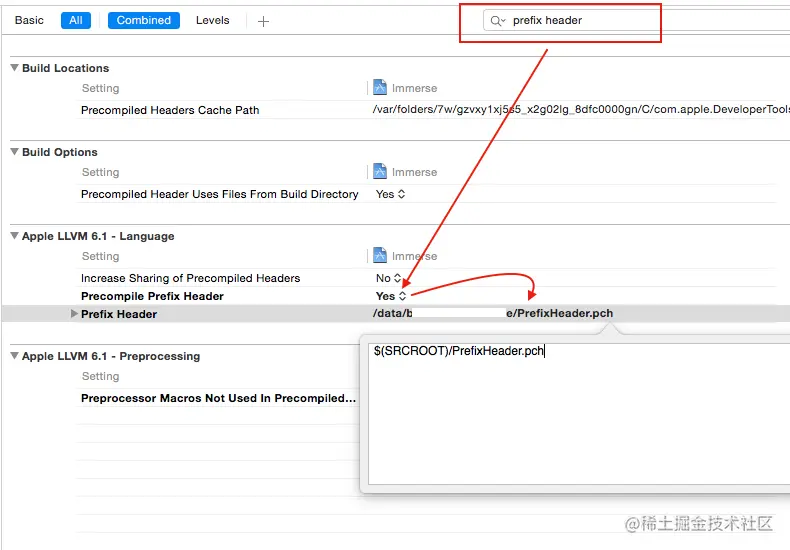Viewport: 790px width, 550px height.
Task: Collapse the Apple LLVM 6.1 - Preprocessing section
Action: (15, 356)
